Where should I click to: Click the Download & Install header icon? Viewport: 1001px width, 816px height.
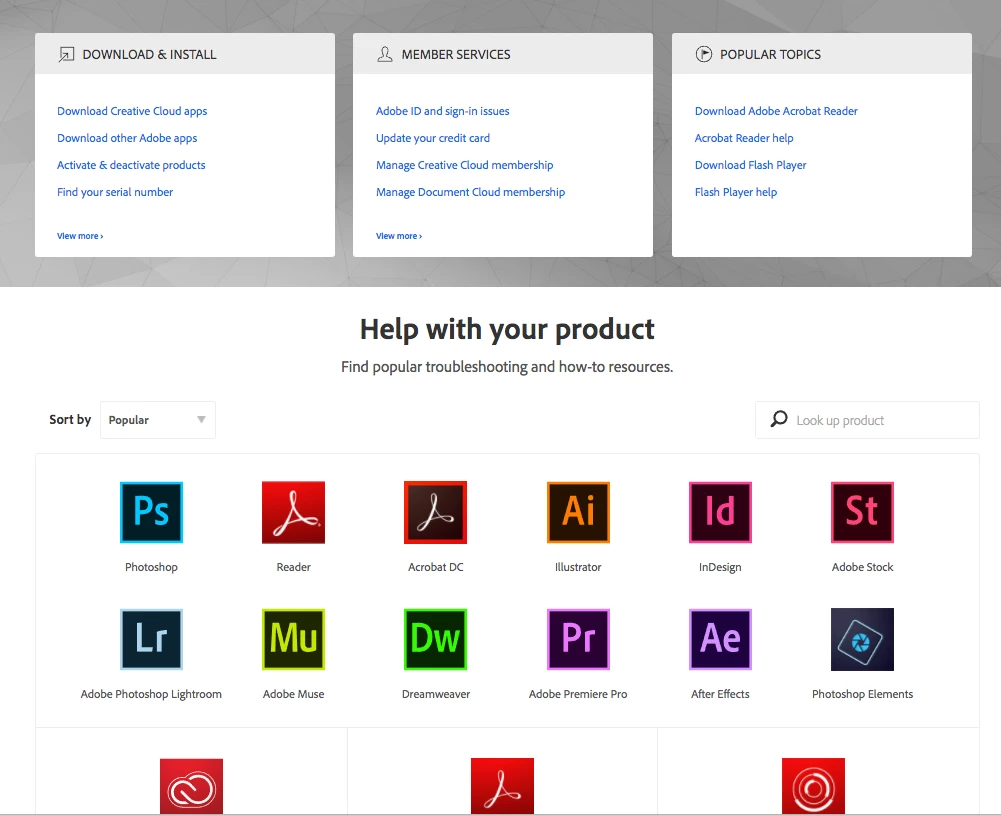point(66,54)
